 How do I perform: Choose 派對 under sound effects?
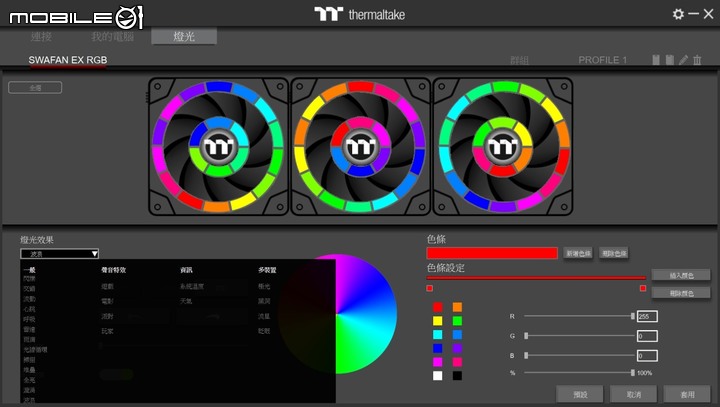(x=107, y=316)
